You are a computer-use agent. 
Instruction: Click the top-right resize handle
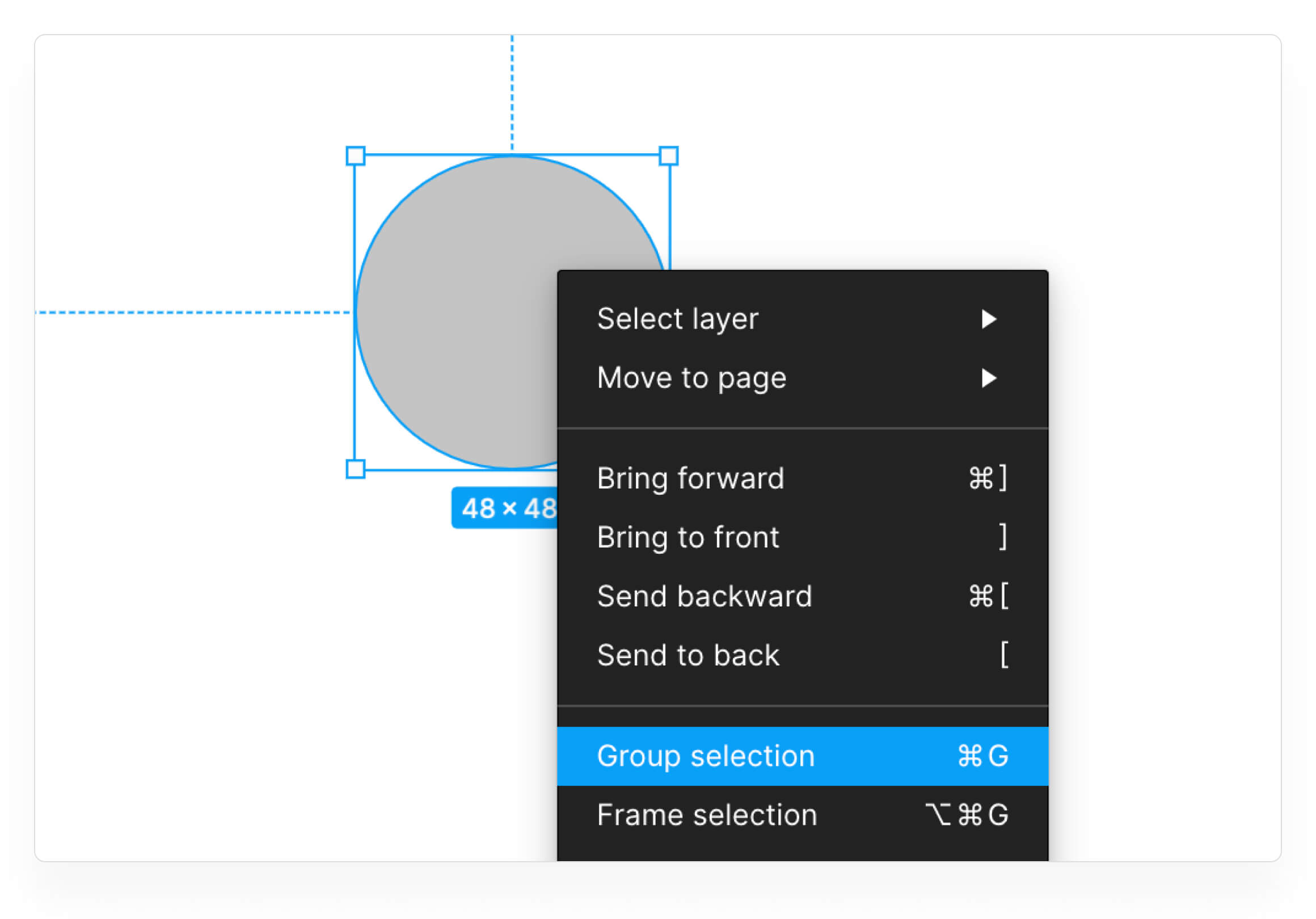point(669,156)
